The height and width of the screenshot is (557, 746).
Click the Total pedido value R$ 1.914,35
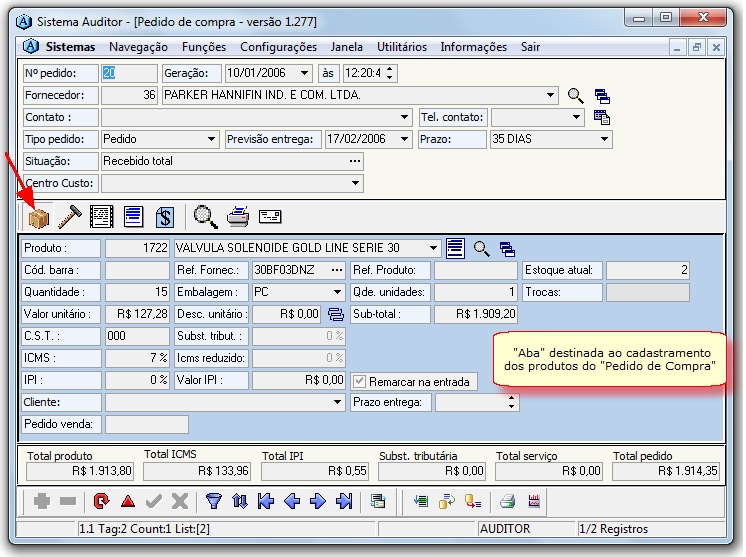(666, 471)
